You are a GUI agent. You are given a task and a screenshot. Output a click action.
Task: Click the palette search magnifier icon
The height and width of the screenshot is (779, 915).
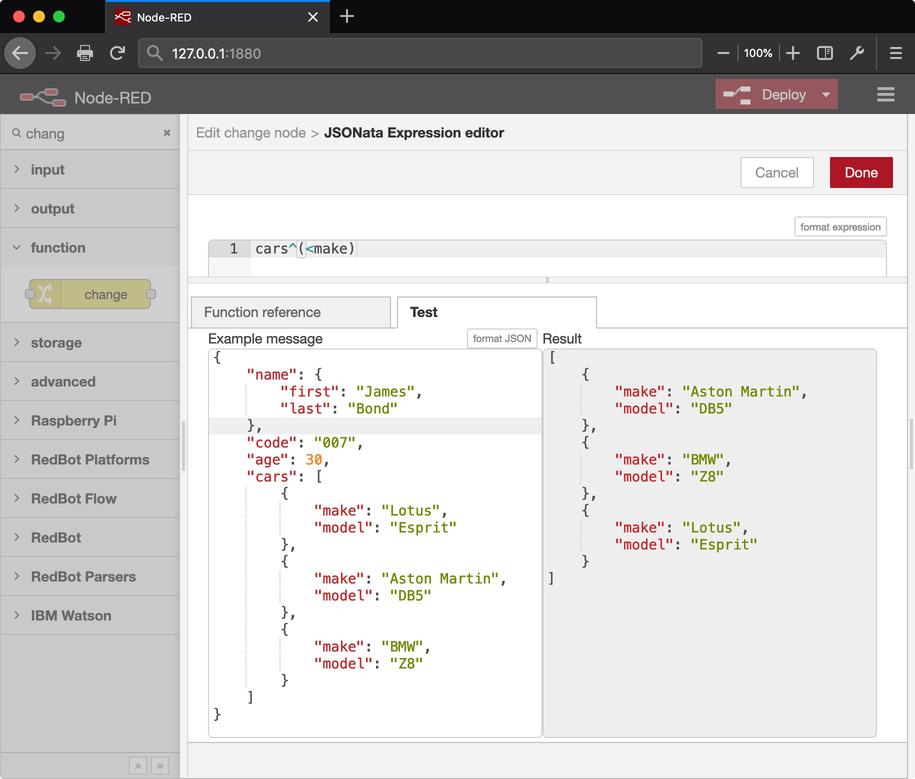(16, 133)
